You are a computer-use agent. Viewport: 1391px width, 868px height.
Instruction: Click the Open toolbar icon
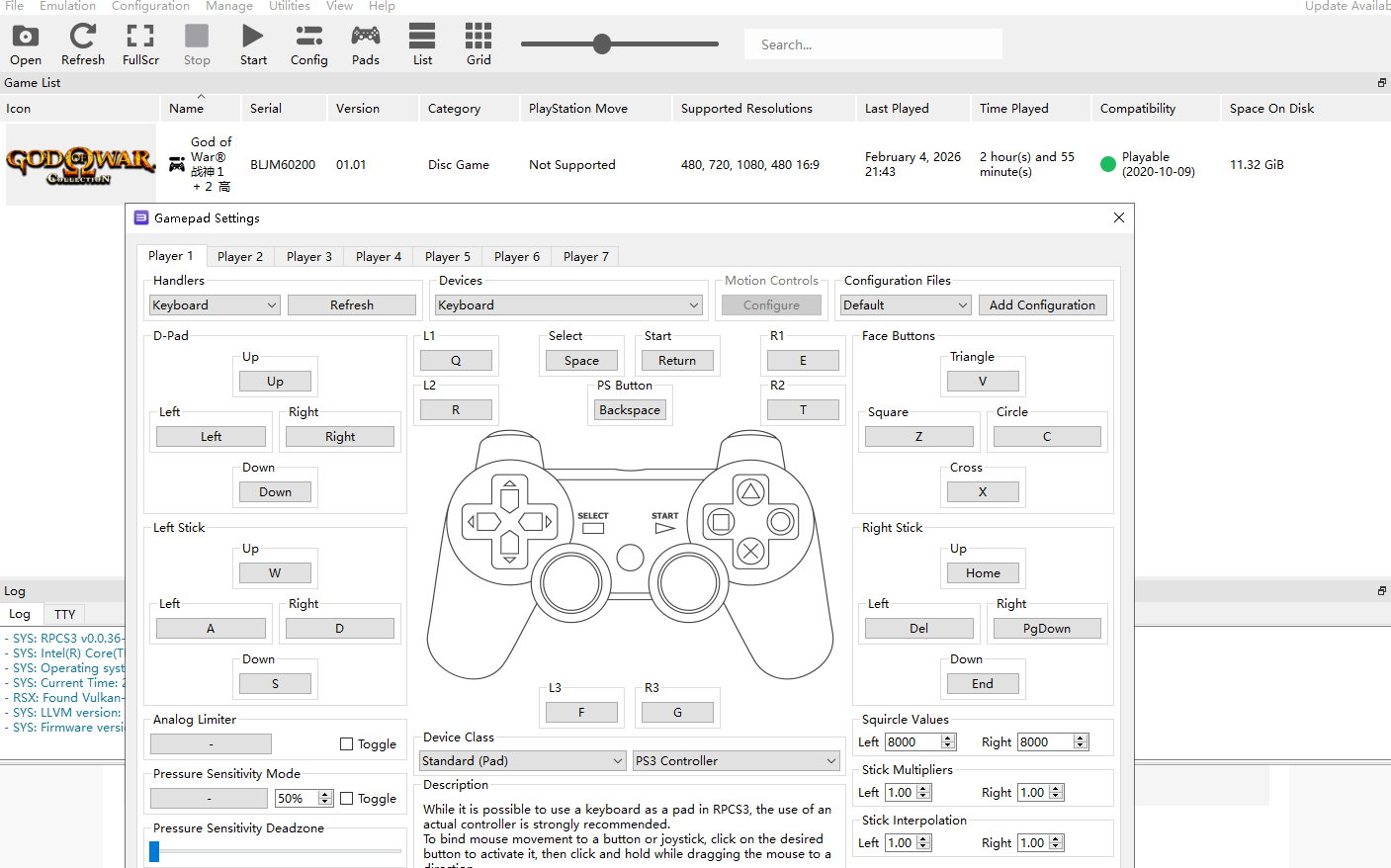pyautogui.click(x=26, y=45)
